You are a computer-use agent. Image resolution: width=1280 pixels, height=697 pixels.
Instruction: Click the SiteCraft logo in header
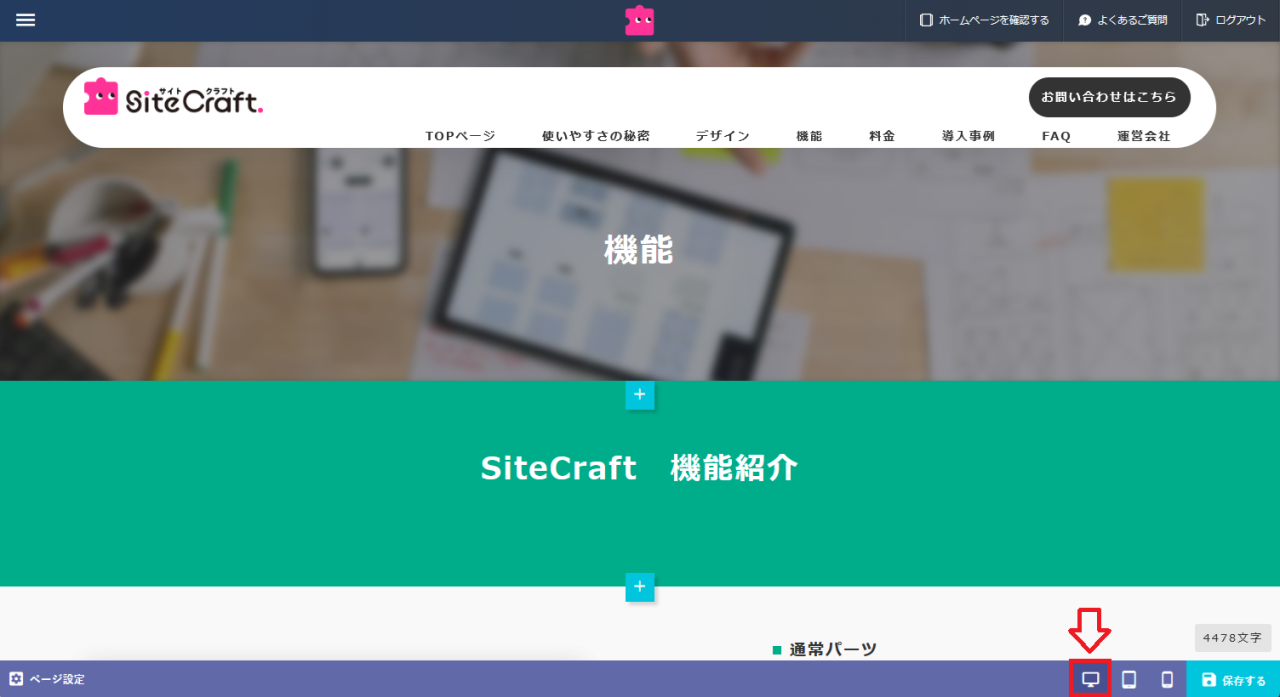tap(173, 98)
